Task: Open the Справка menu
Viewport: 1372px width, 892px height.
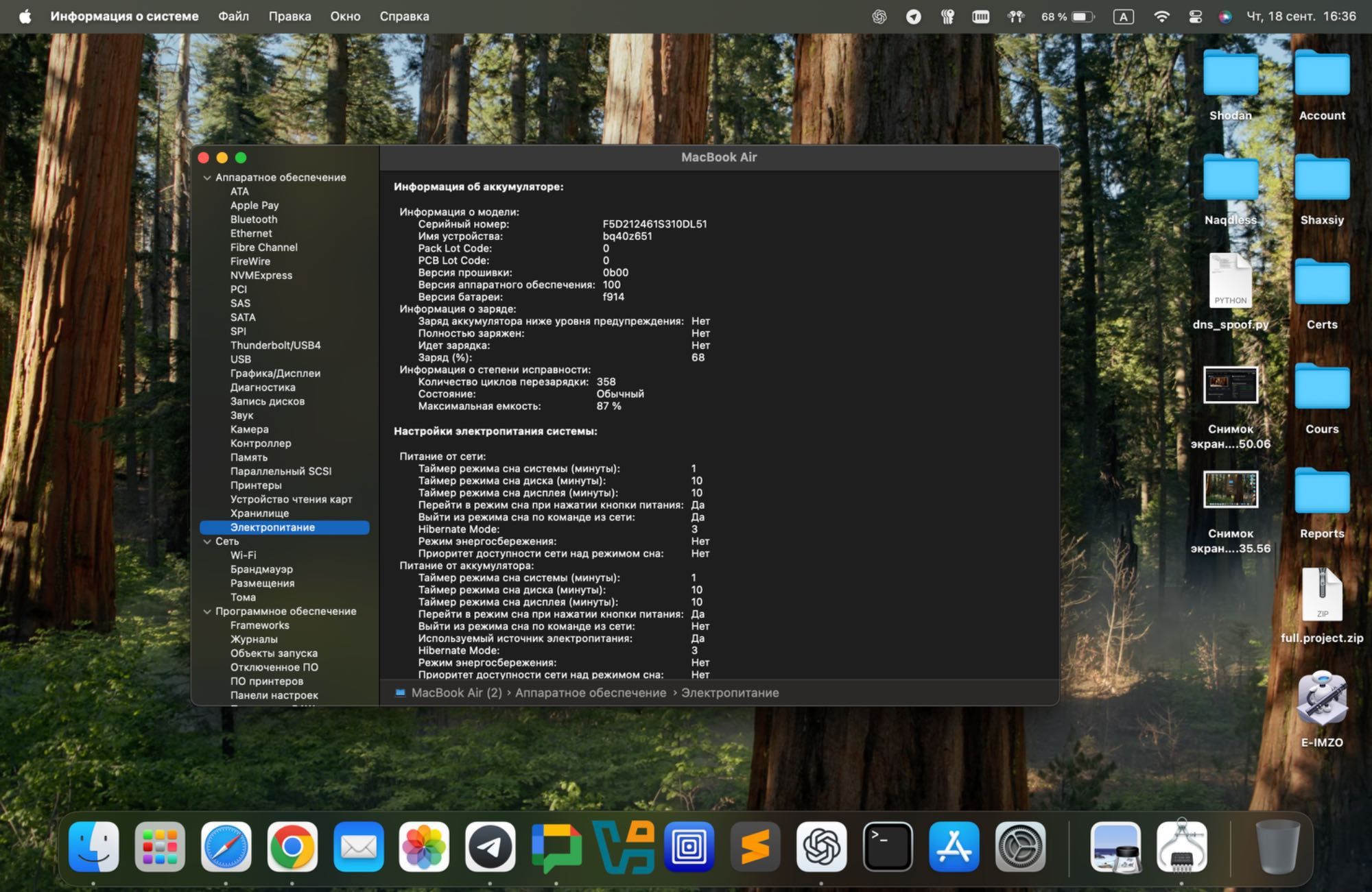Action: (x=404, y=16)
